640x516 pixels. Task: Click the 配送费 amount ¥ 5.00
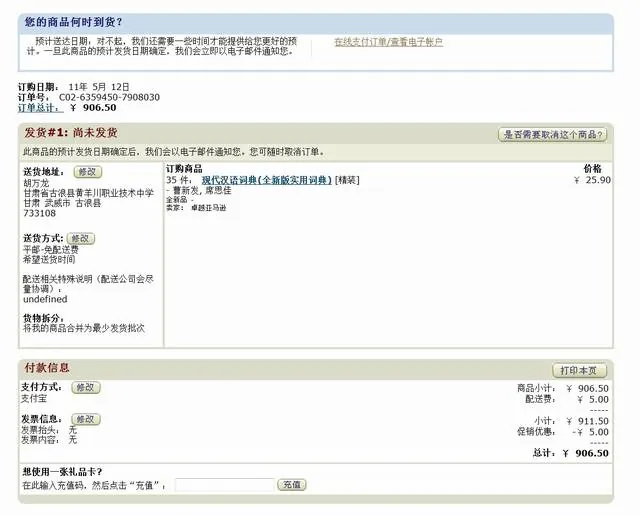click(x=593, y=399)
